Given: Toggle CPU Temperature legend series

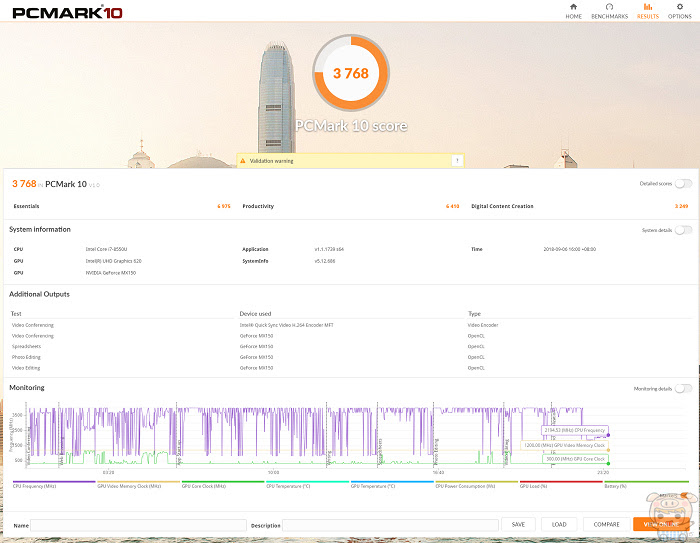Looking at the screenshot, I should (x=307, y=485).
